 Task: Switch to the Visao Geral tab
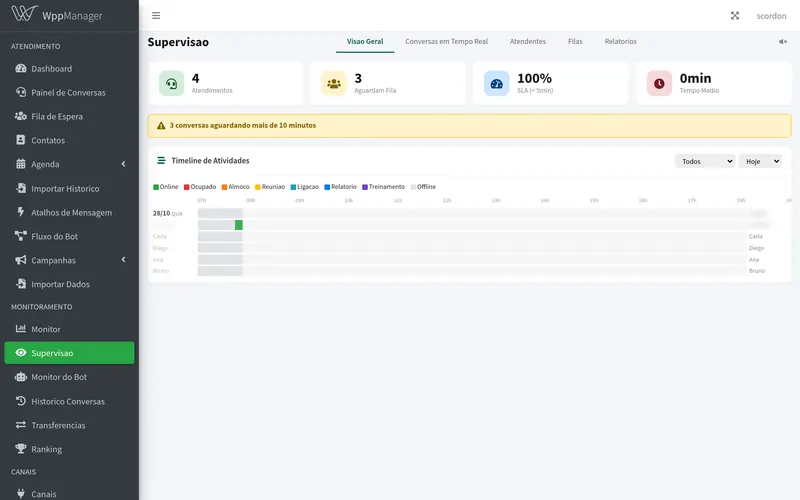pyautogui.click(x=365, y=41)
